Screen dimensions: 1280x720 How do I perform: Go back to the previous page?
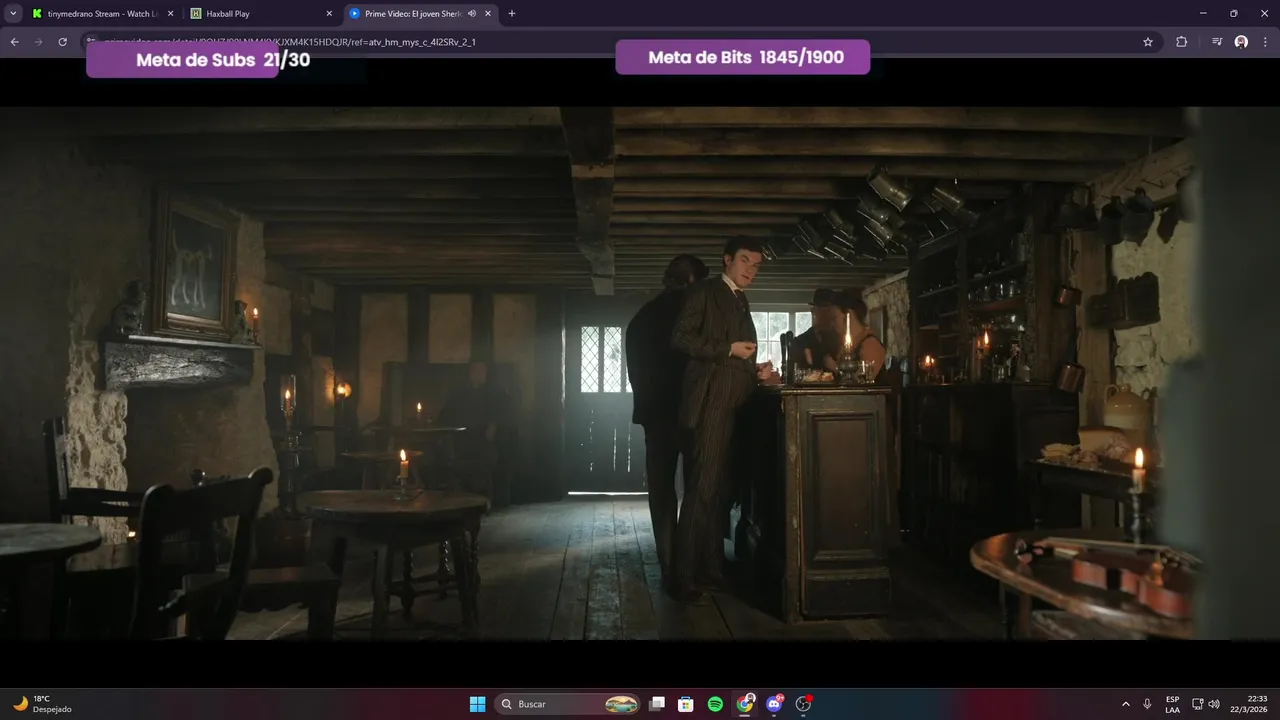click(14, 42)
